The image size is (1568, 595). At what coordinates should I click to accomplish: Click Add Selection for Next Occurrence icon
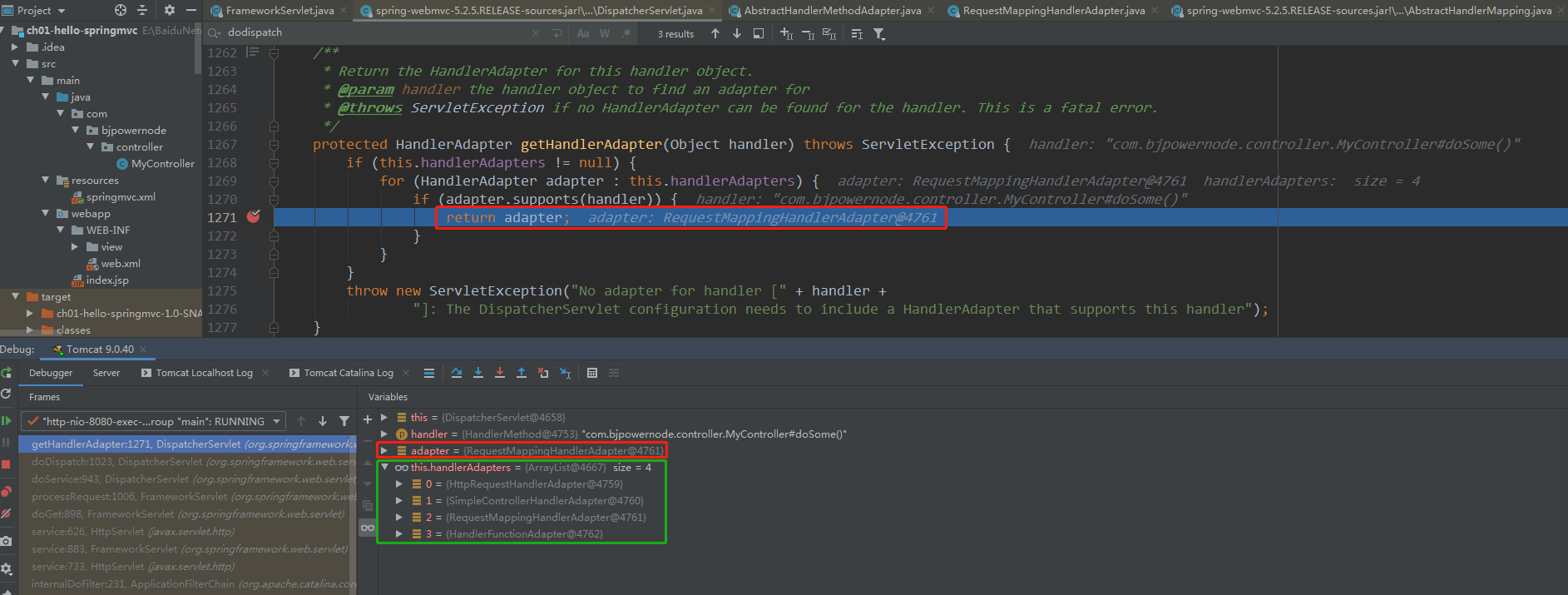(x=786, y=33)
